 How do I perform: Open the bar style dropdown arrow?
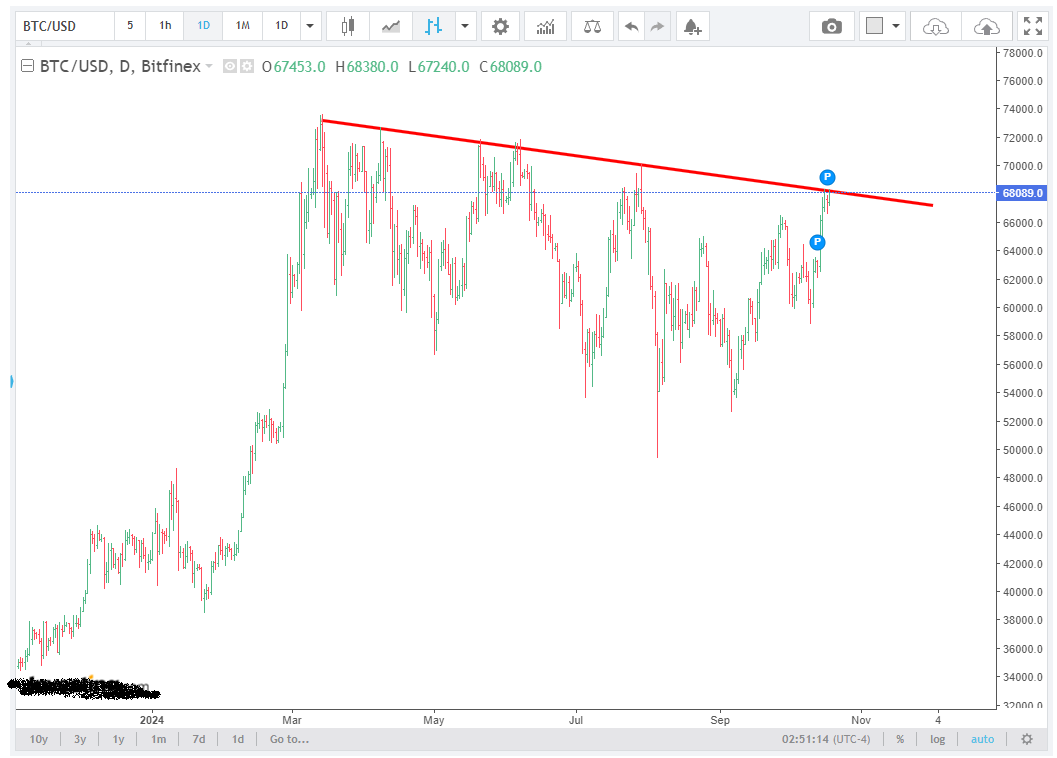pos(464,26)
